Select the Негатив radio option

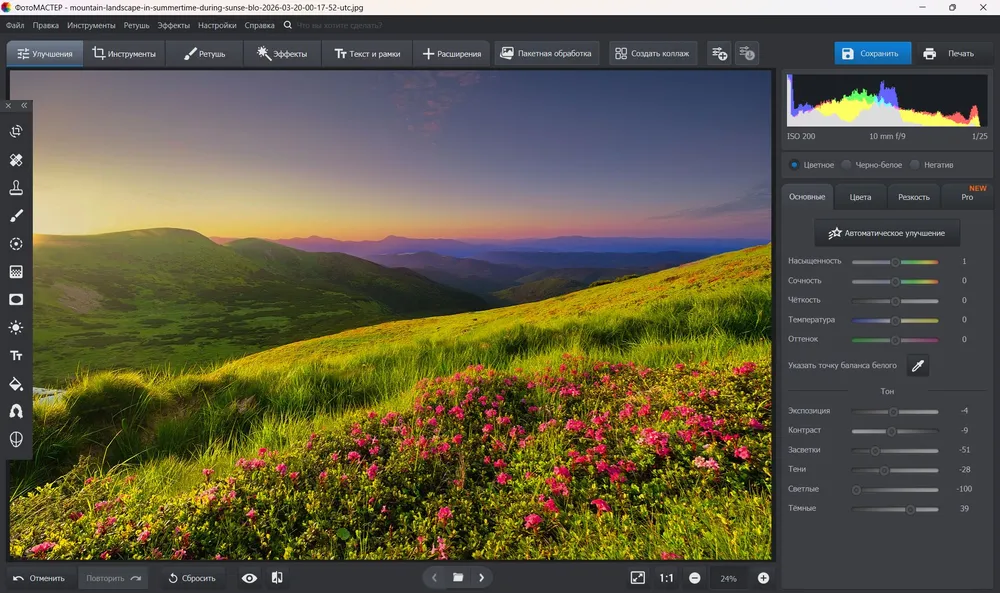point(932,165)
